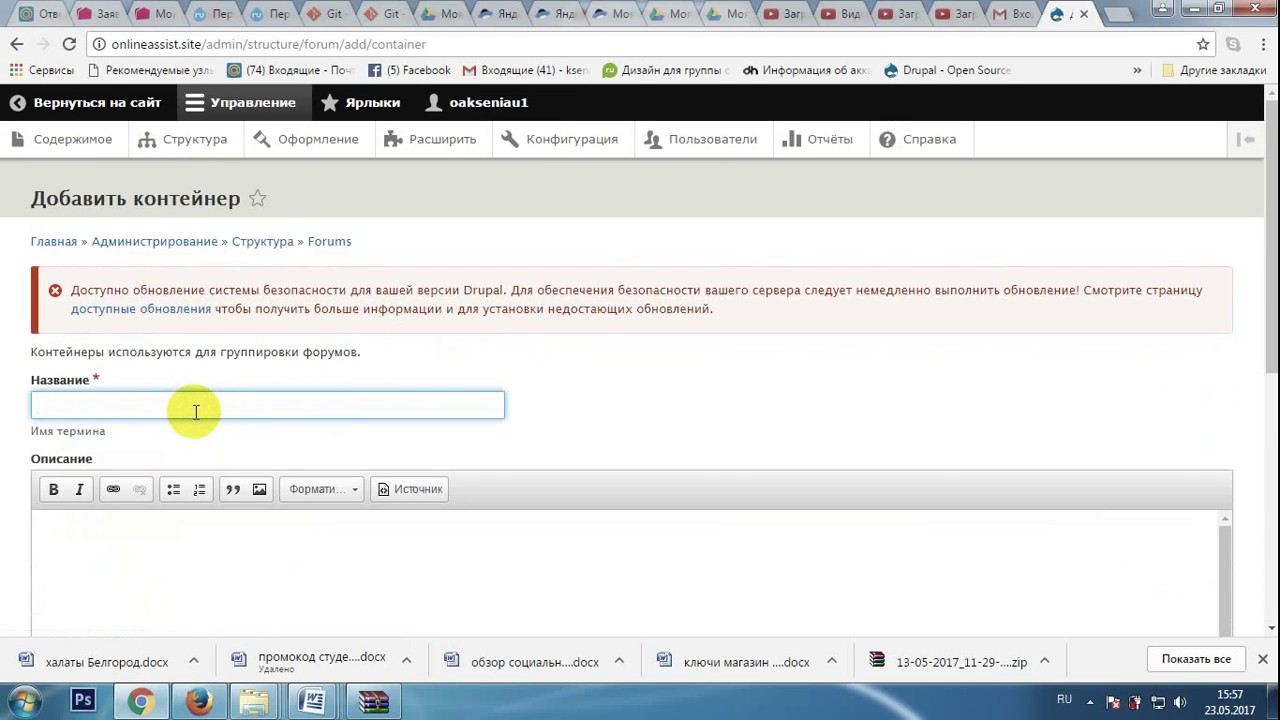Open Firefox from the taskbar
This screenshot has height=720, width=1280.
pyautogui.click(x=198, y=701)
